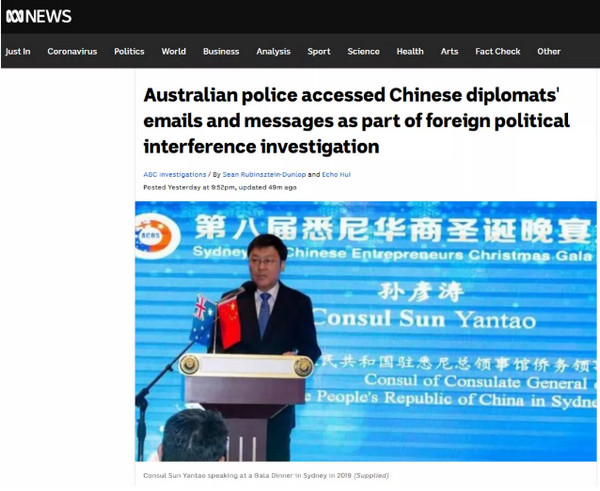View author Echo Hui's profile

pyautogui.click(x=336, y=175)
